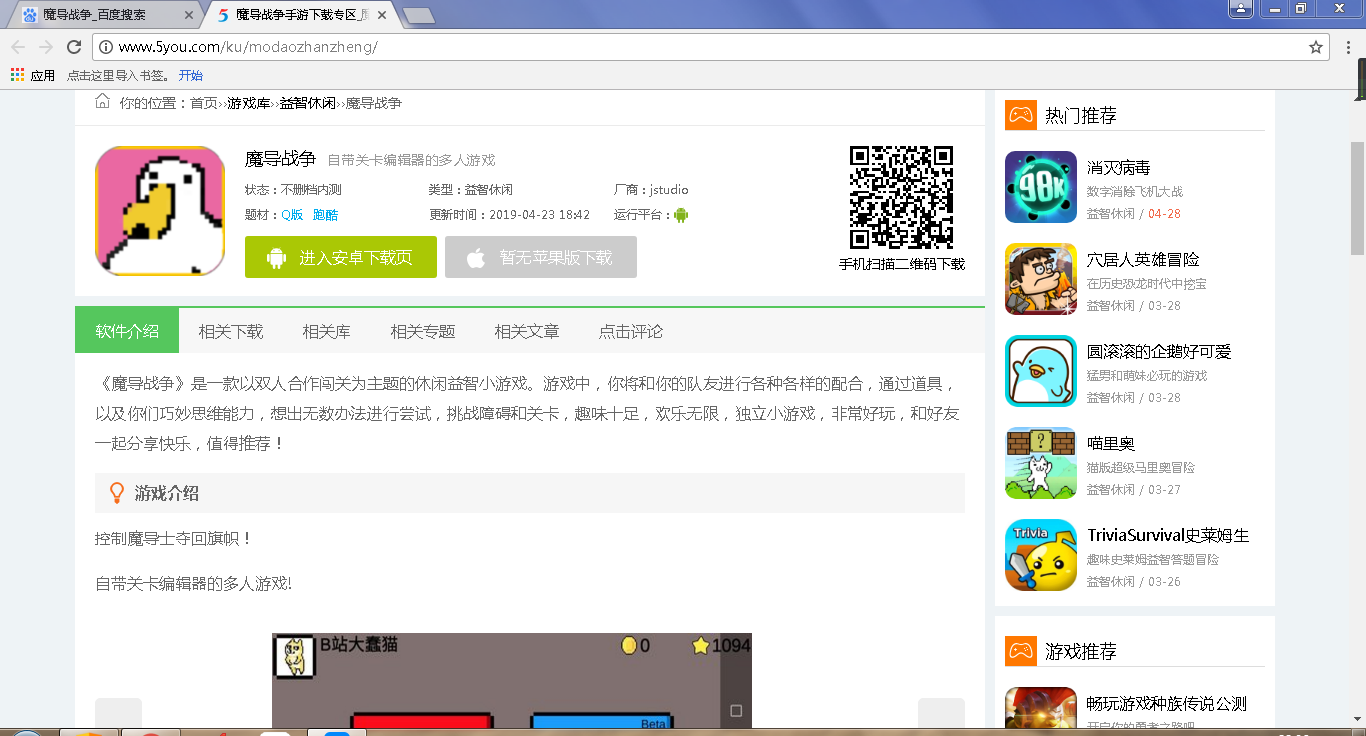Click the 跑酷 tag link
This screenshot has height=736, width=1366.
[325, 215]
